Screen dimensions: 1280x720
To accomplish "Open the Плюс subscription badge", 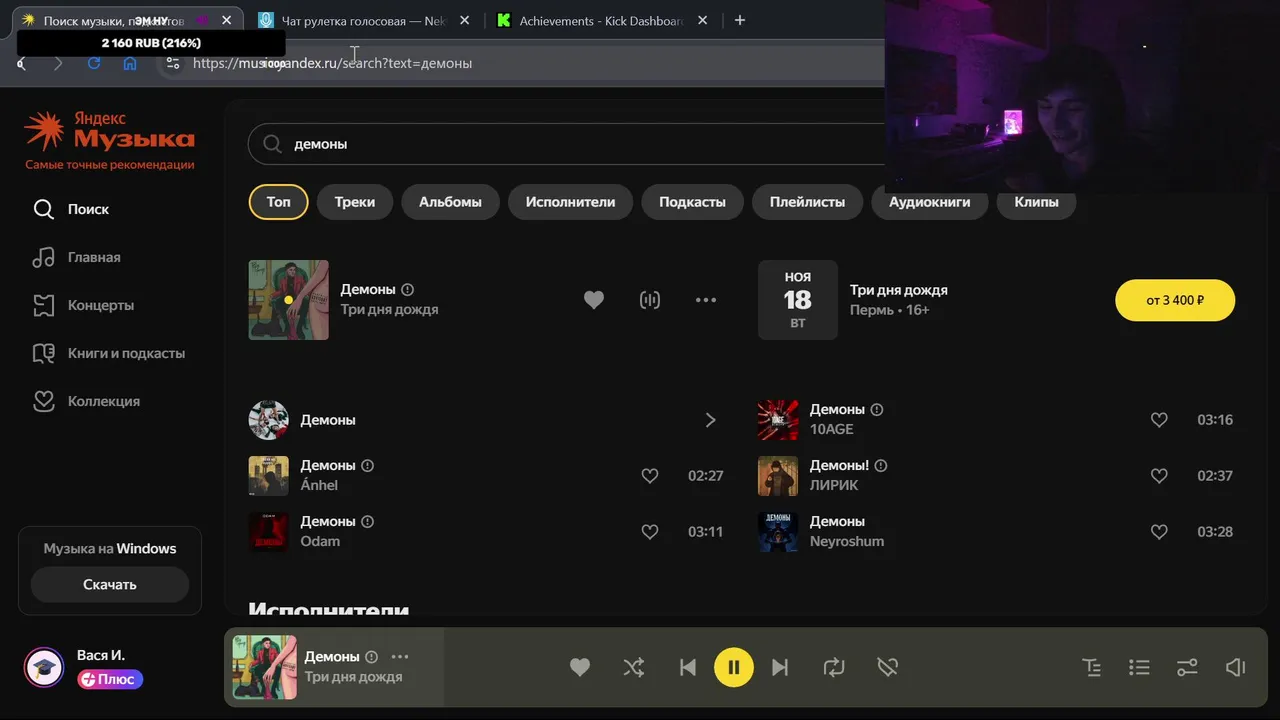I will pos(110,679).
